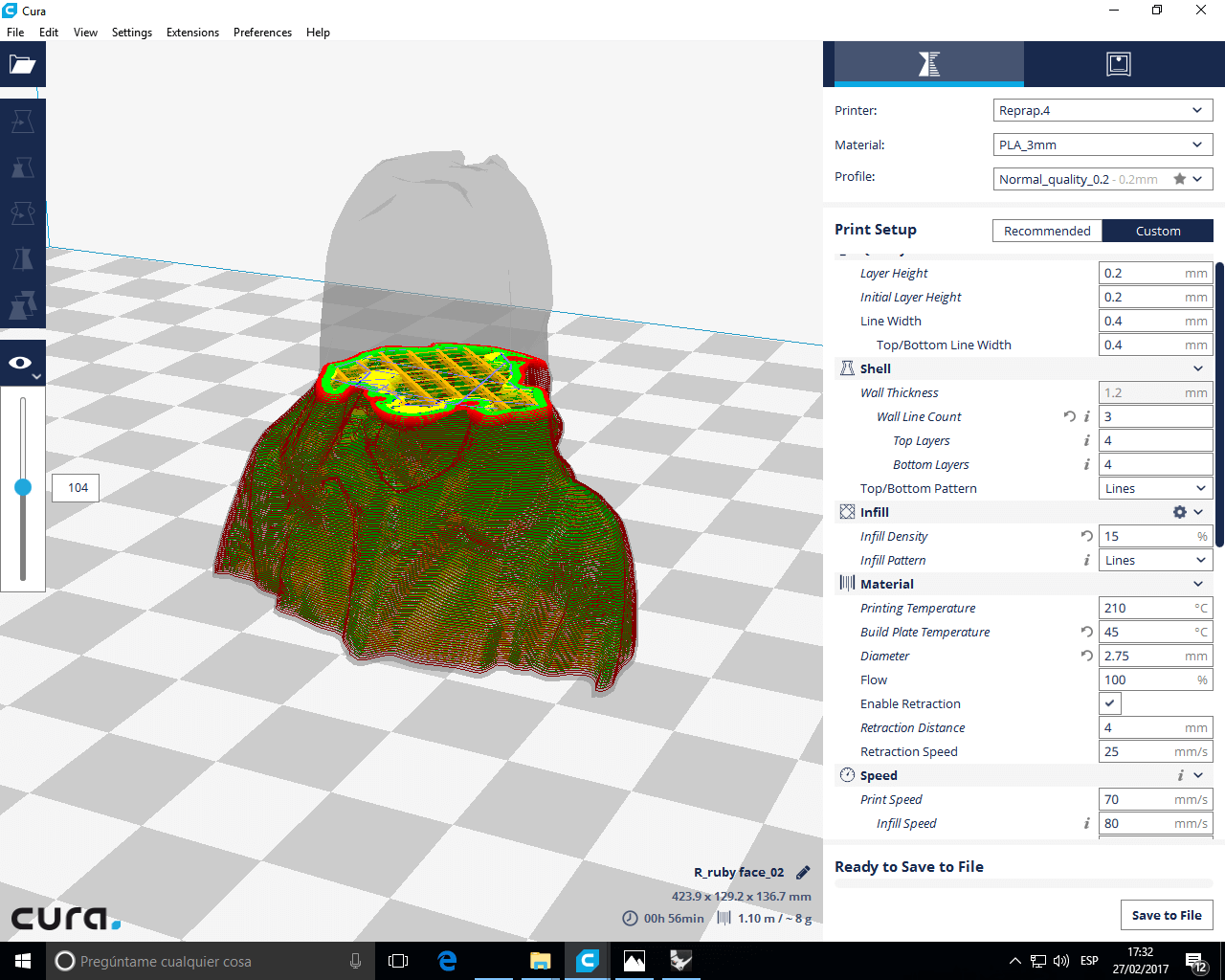
Task: Uncheck the Enable Retraction checkbox
Action: pos(1109,703)
